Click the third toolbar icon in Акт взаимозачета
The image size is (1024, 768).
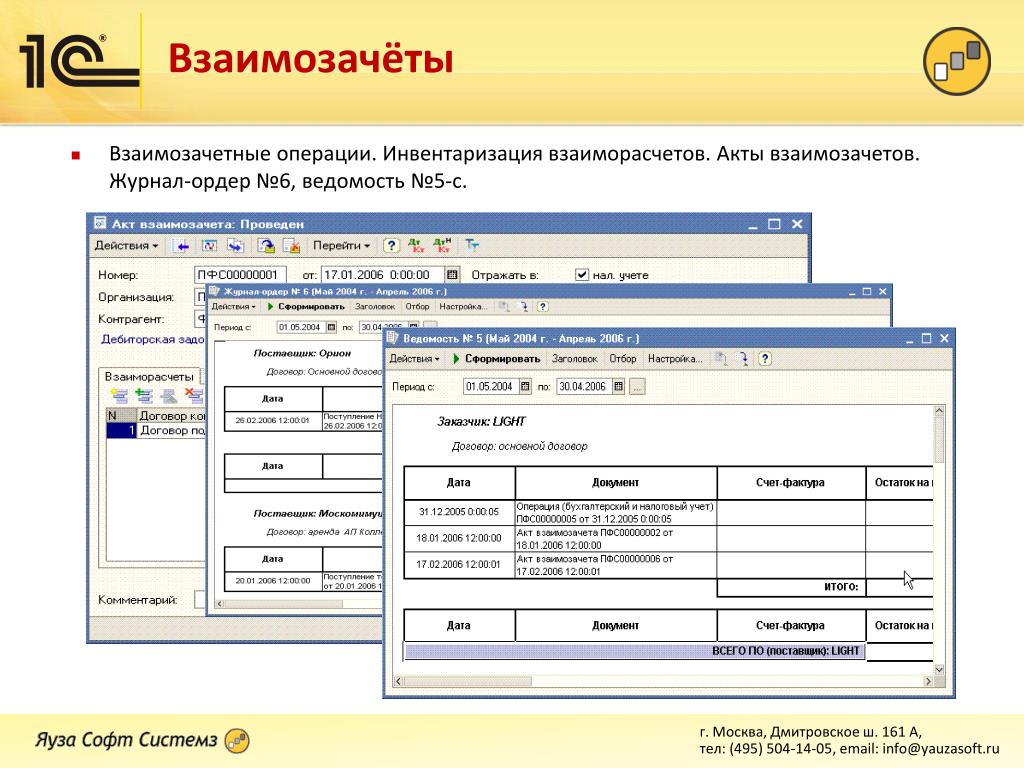tap(235, 246)
